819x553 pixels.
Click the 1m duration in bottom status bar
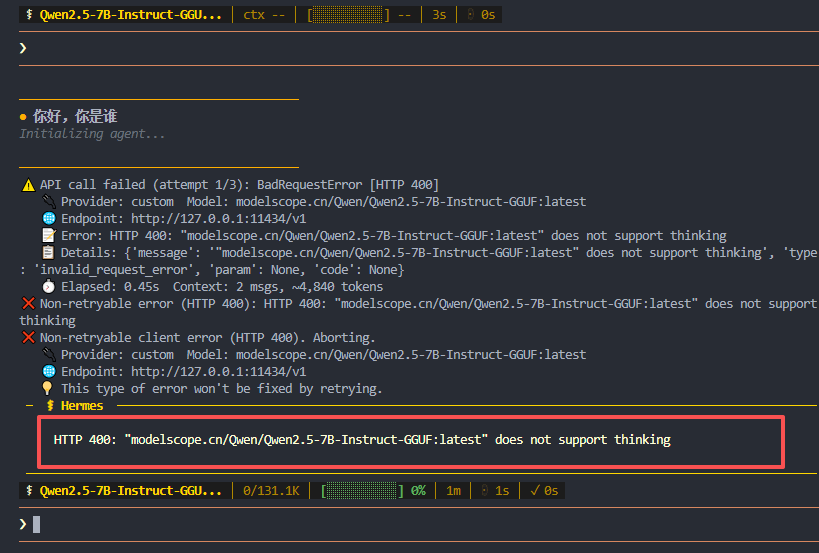point(453,491)
